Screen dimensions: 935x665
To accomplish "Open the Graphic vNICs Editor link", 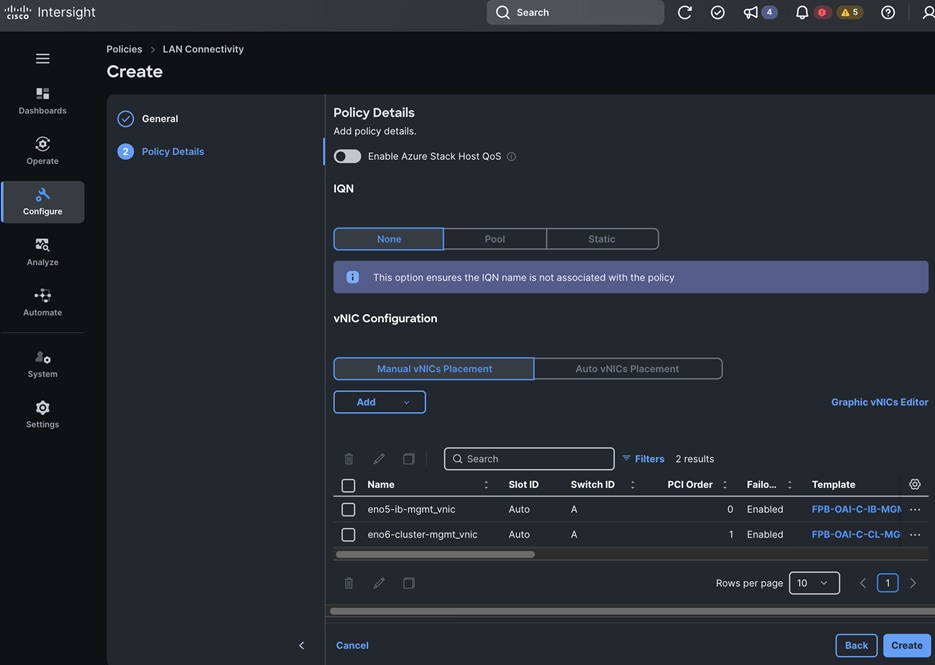I will pos(880,402).
